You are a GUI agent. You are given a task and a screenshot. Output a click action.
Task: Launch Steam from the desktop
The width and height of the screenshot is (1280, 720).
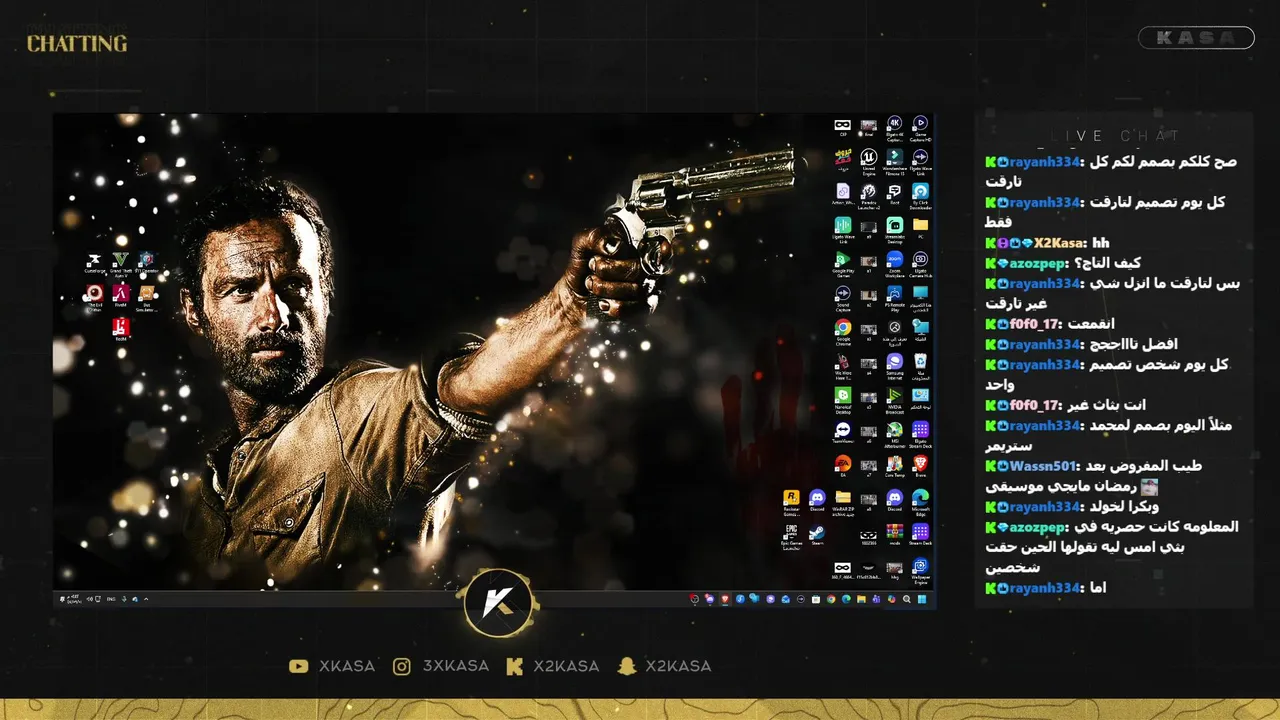point(817,534)
